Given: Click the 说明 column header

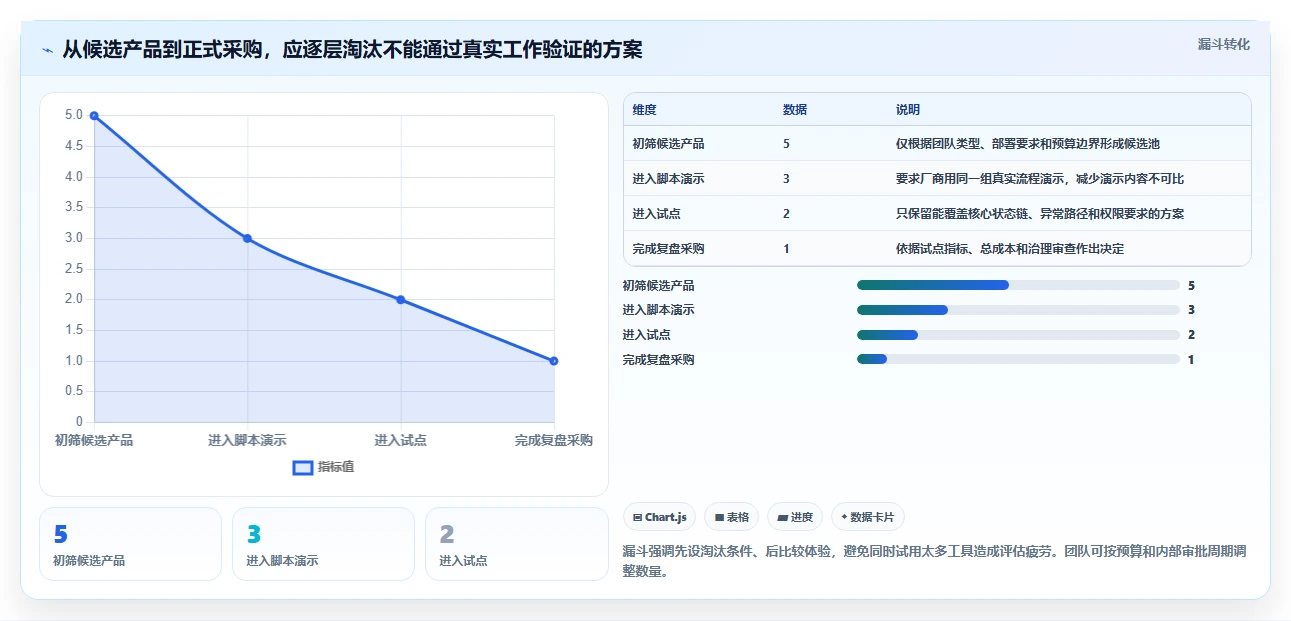Looking at the screenshot, I should click(x=908, y=110).
